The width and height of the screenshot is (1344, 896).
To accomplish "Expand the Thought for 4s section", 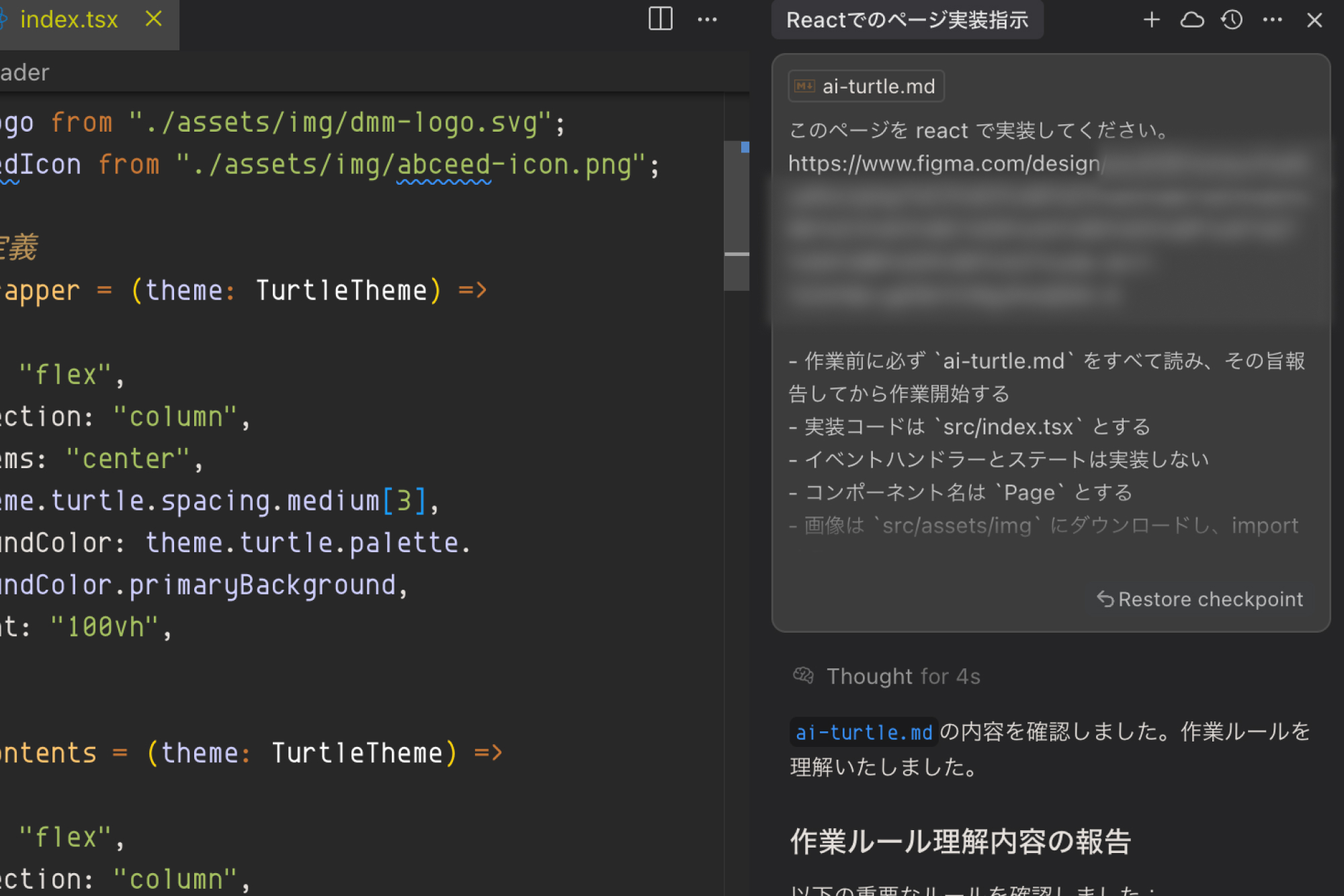I will pos(886,676).
